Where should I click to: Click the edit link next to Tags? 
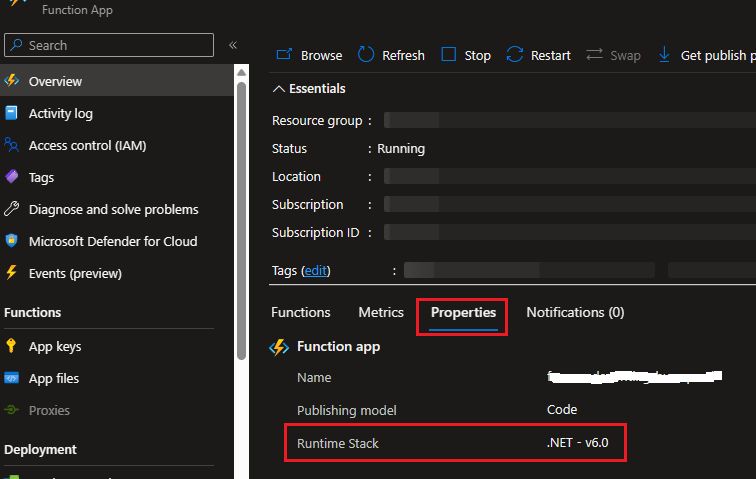(x=315, y=271)
